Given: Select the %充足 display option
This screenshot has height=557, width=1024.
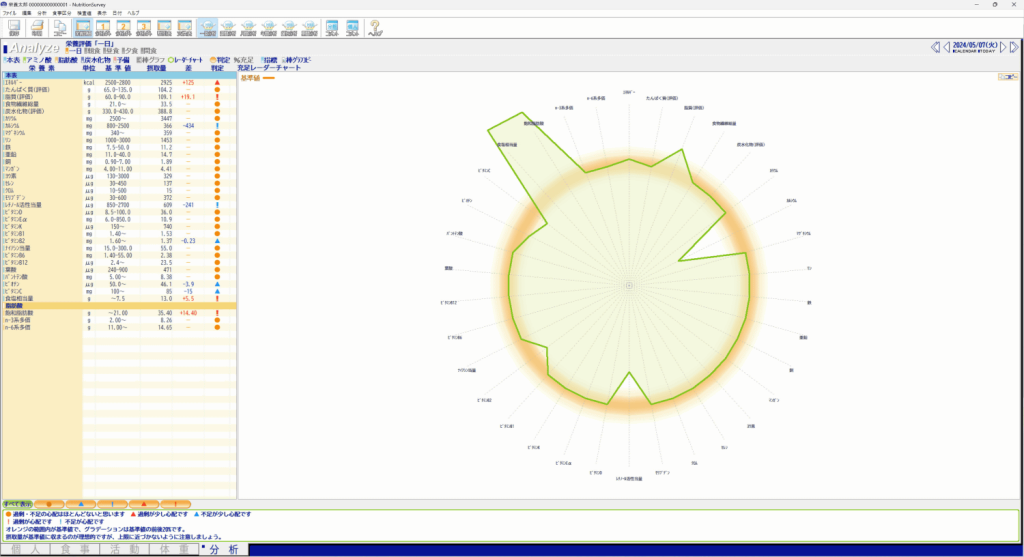Looking at the screenshot, I should (x=244, y=60).
